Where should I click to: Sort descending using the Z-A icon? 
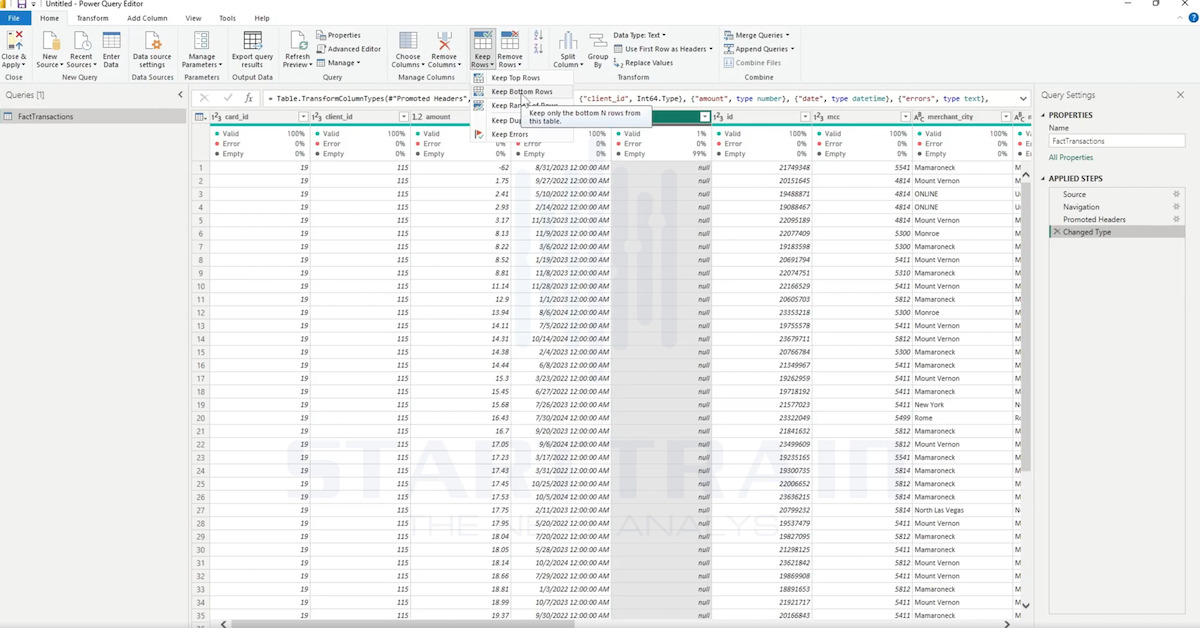click(539, 48)
